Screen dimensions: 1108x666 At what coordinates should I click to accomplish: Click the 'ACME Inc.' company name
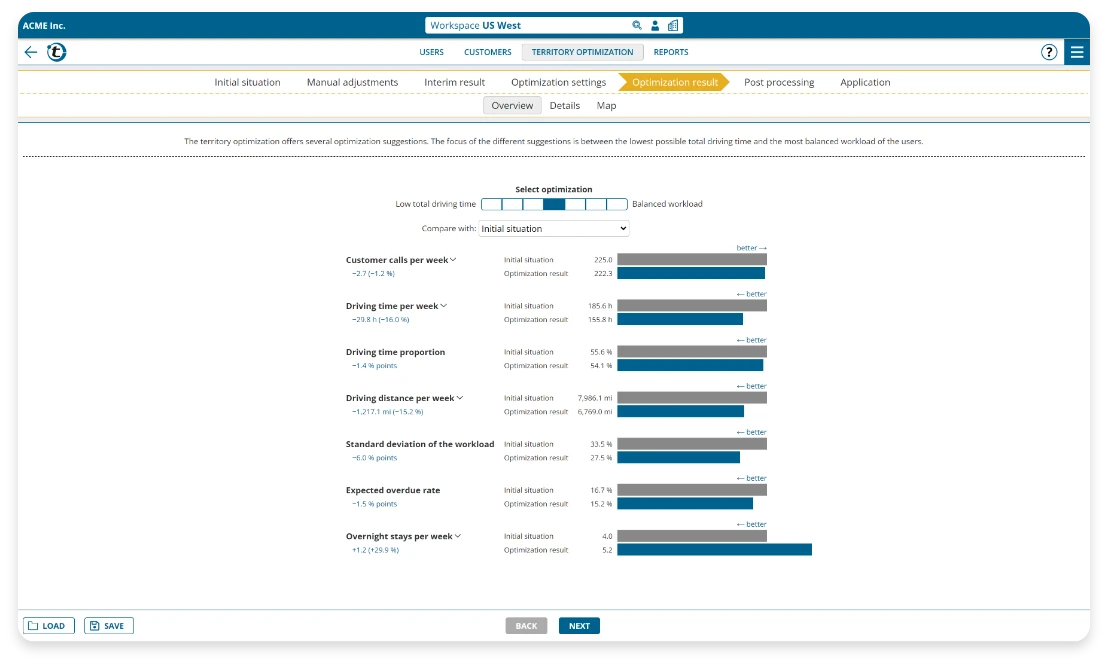point(44,25)
